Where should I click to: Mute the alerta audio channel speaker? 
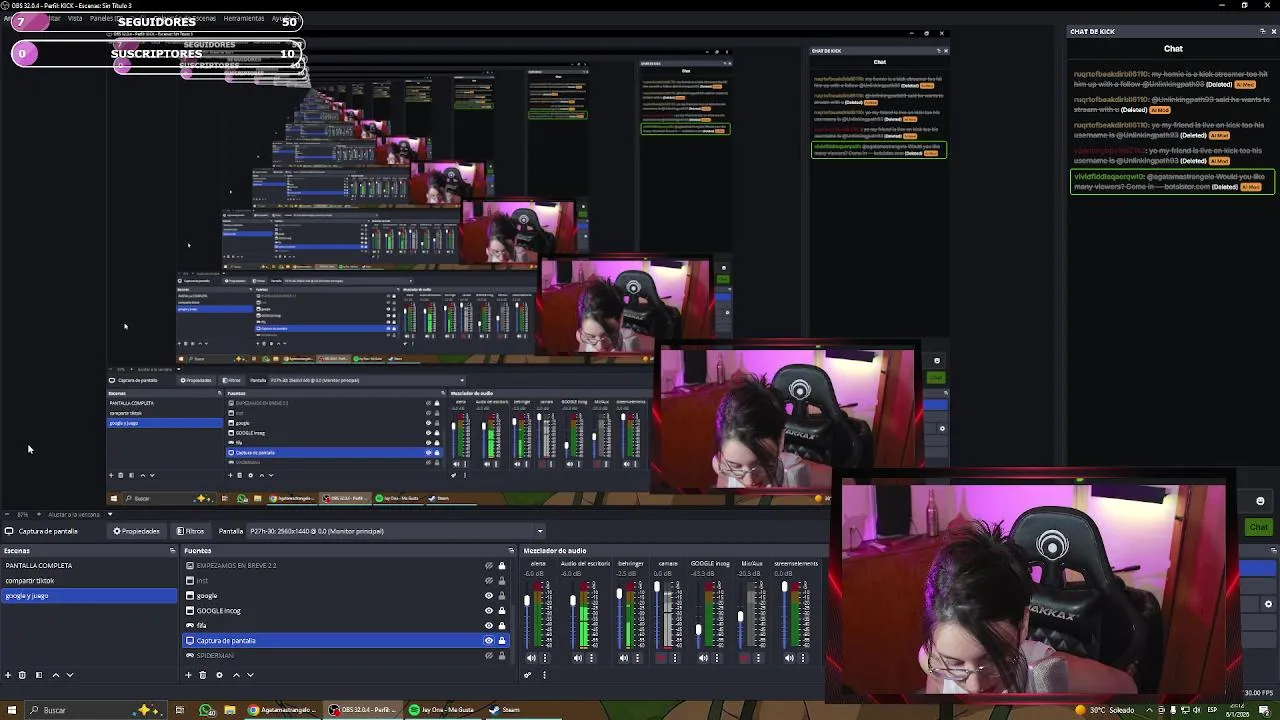tap(532, 658)
